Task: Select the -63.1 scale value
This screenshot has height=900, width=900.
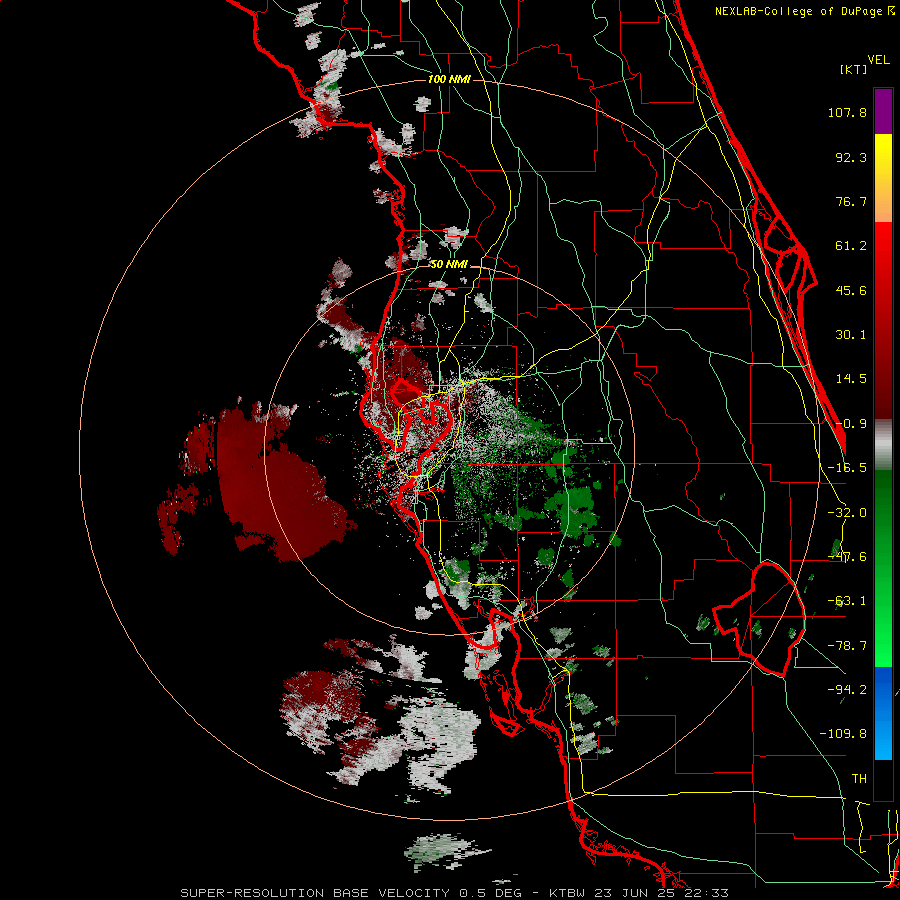Action: tap(847, 601)
